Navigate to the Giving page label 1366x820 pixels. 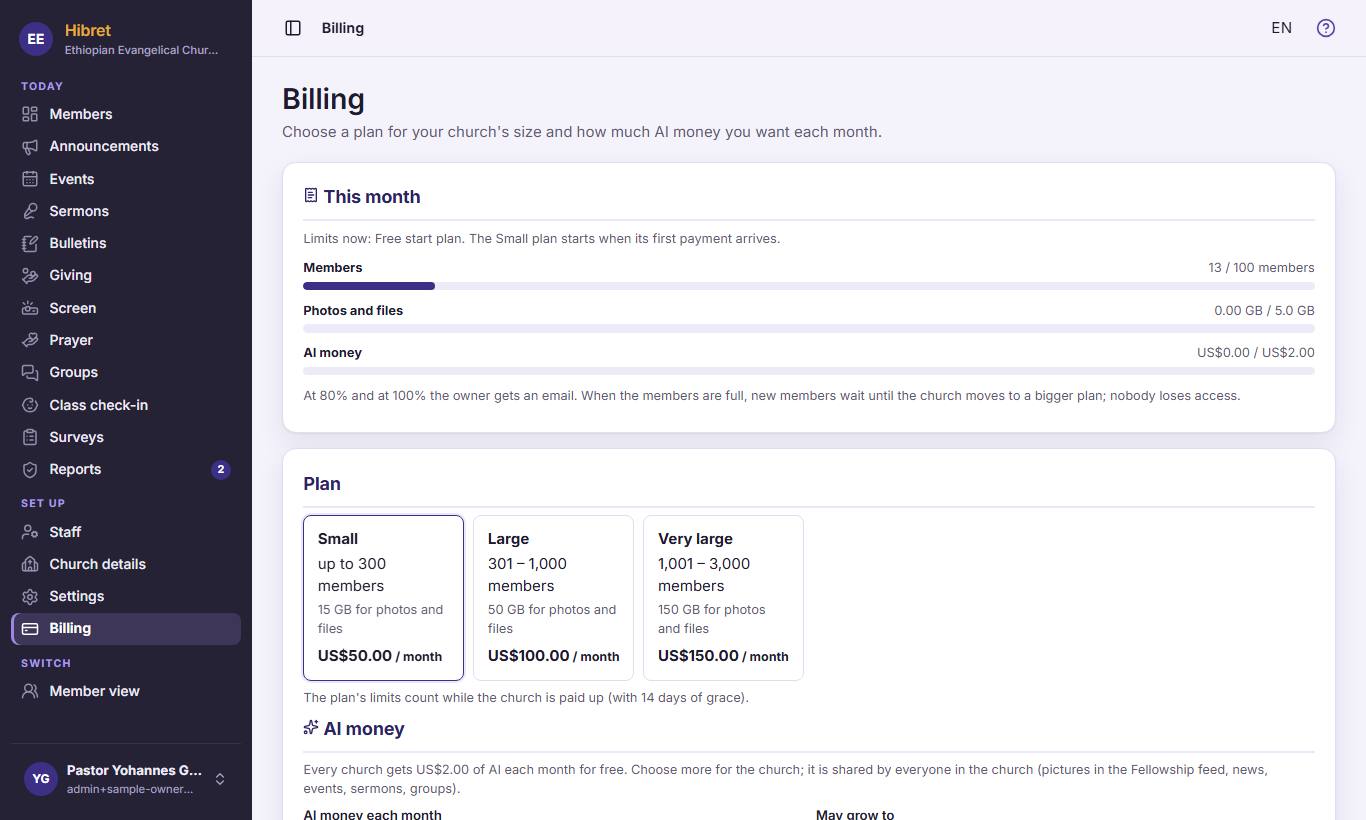(70, 275)
